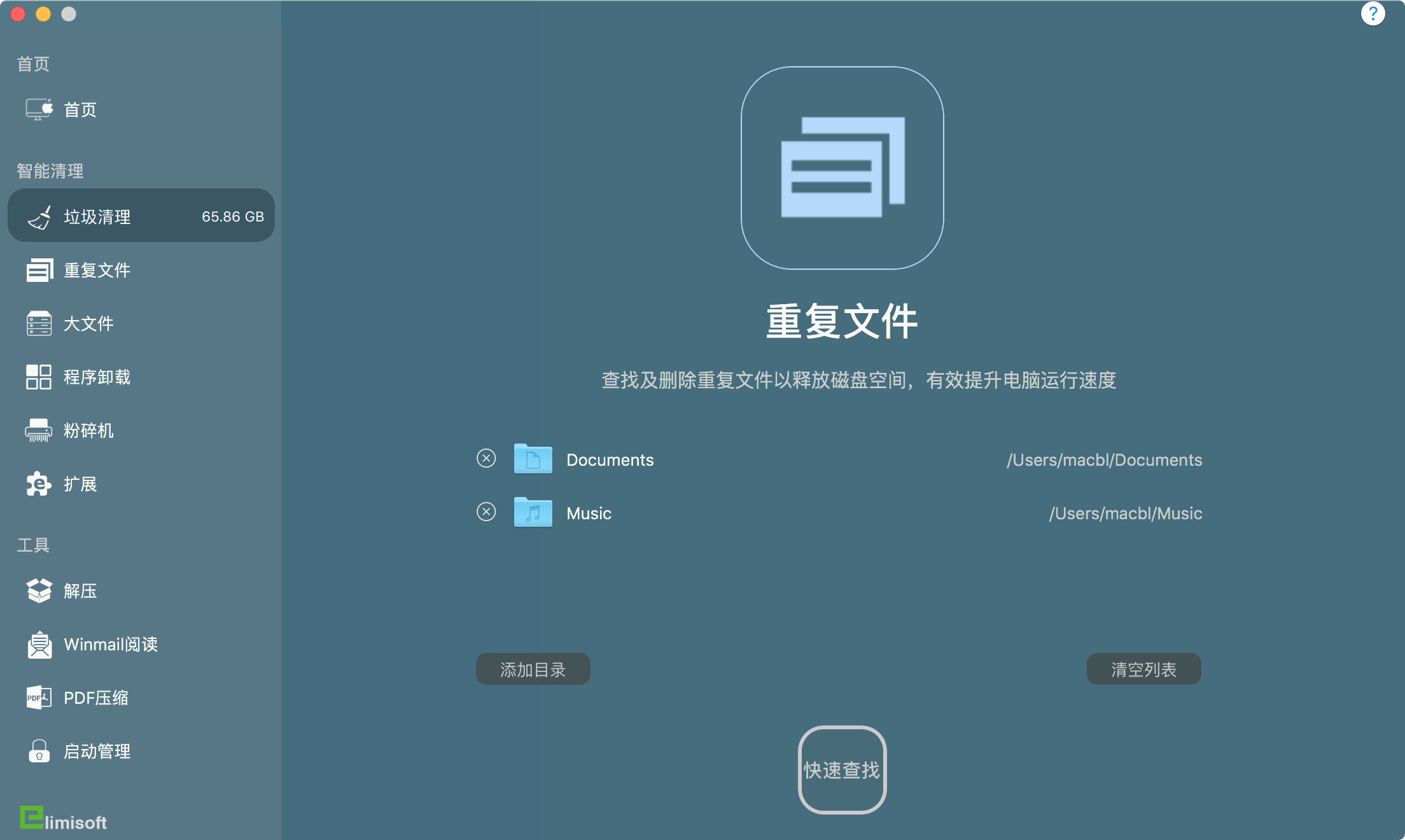The width and height of the screenshot is (1405, 840).
Task: Open 扩展 menu label
Action: (x=80, y=484)
